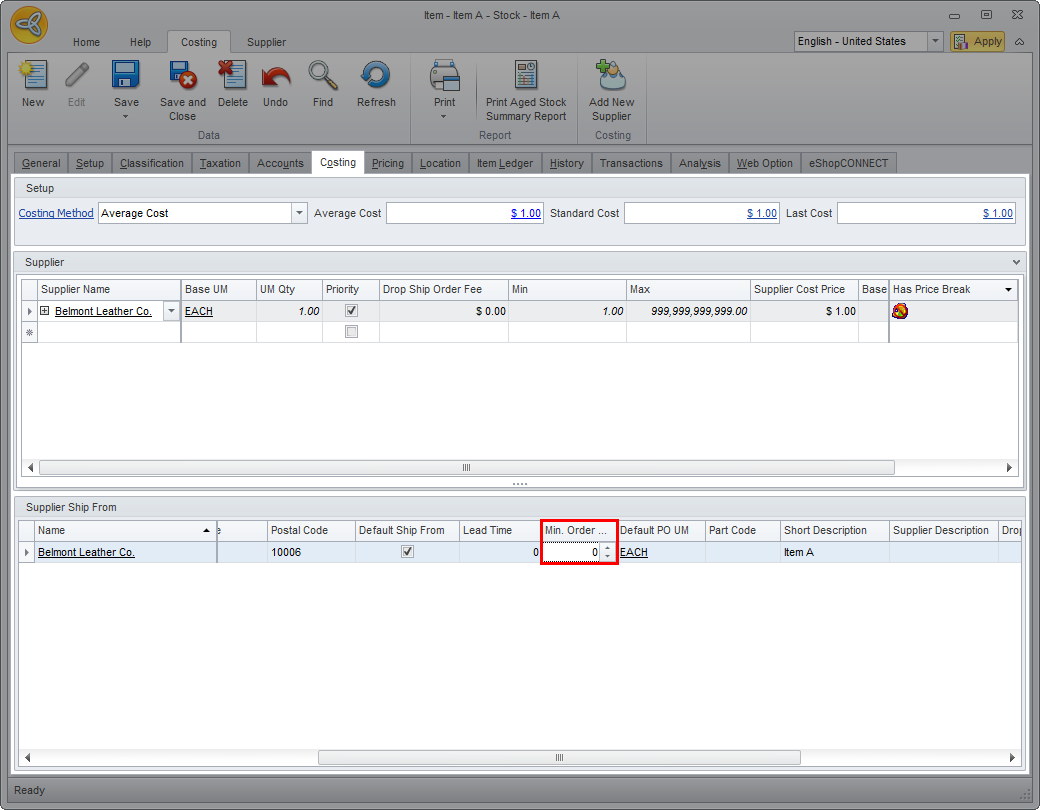Click the Undo arrow icon
The width and height of the screenshot is (1040, 810).
coord(275,77)
